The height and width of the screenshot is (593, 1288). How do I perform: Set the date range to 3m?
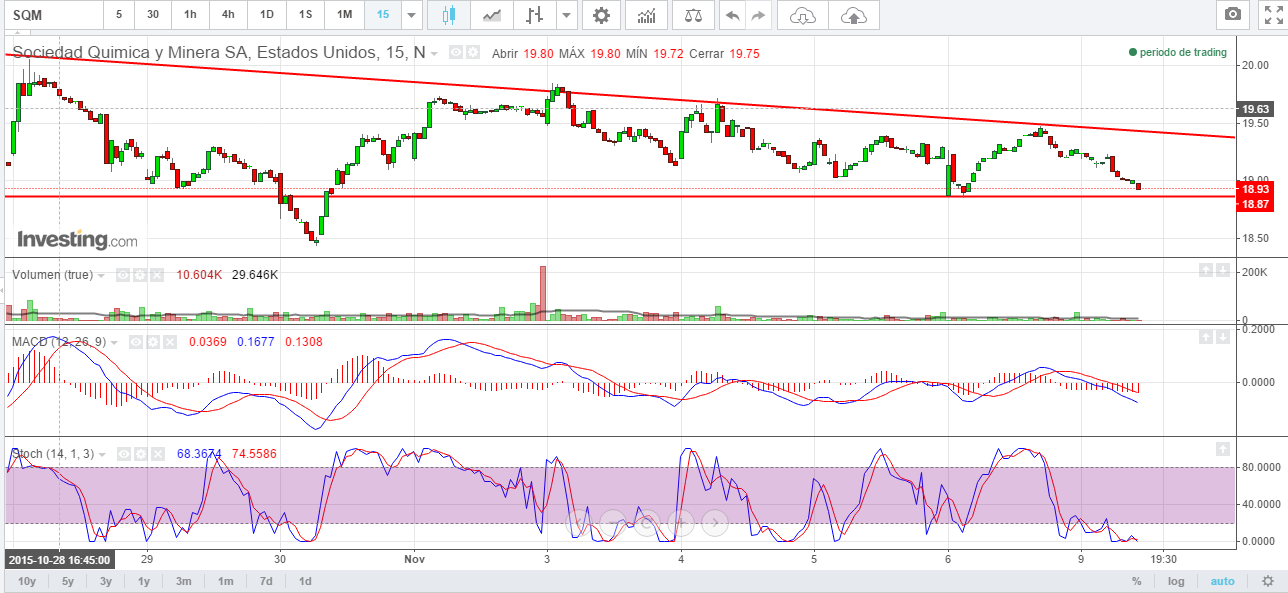click(184, 581)
